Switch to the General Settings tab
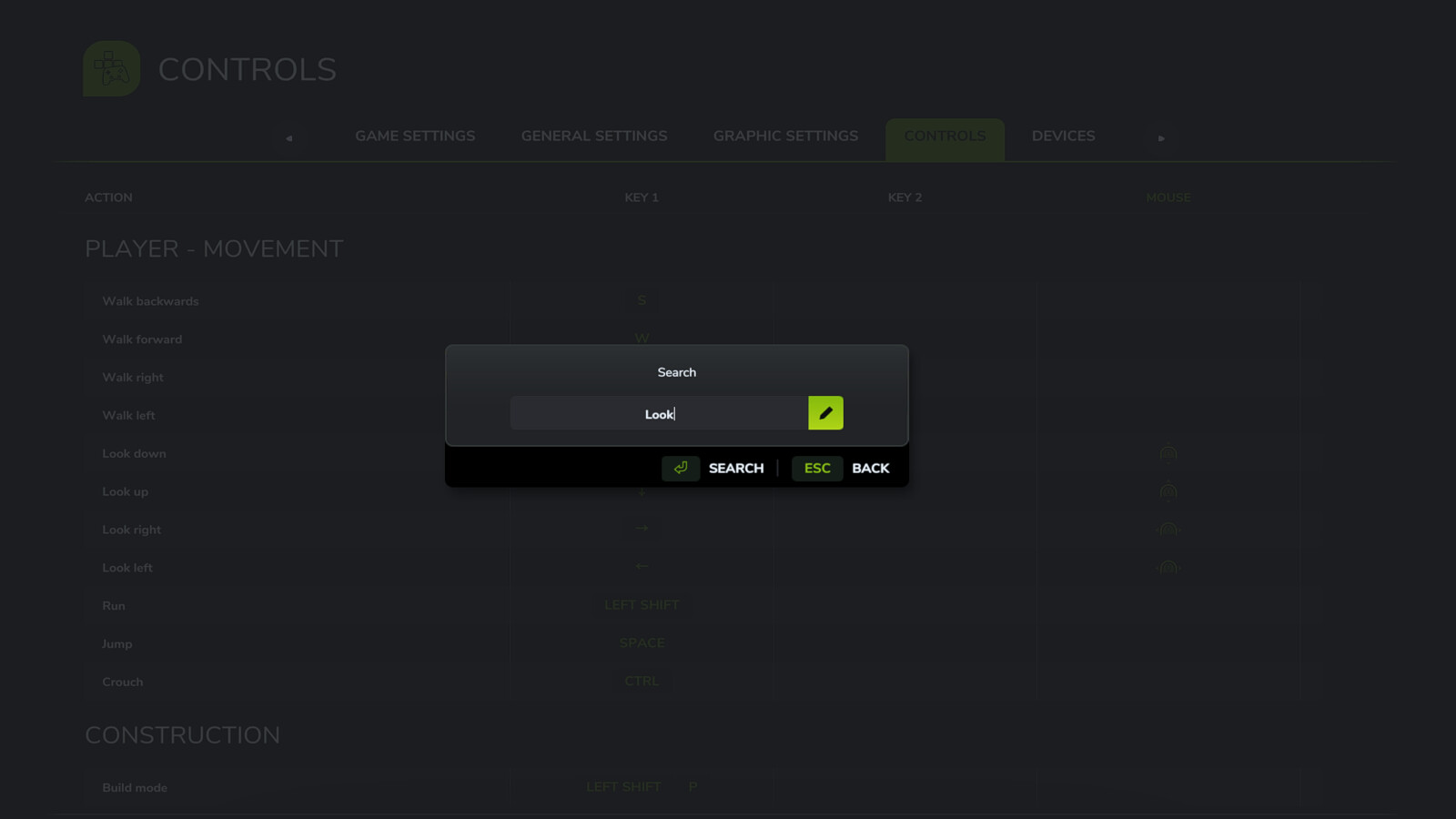Screen dimensions: 1456x819 pos(594,136)
